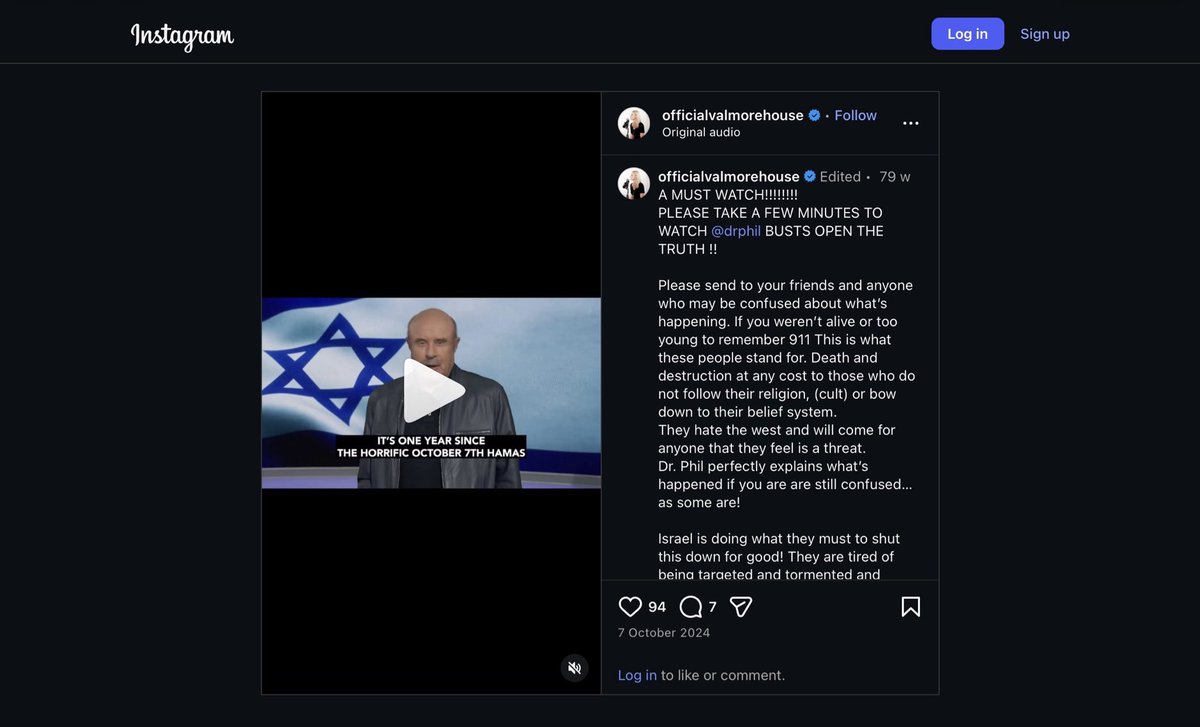1200x727 pixels.
Task: Save the post with bookmark icon
Action: pyautogui.click(x=910, y=607)
